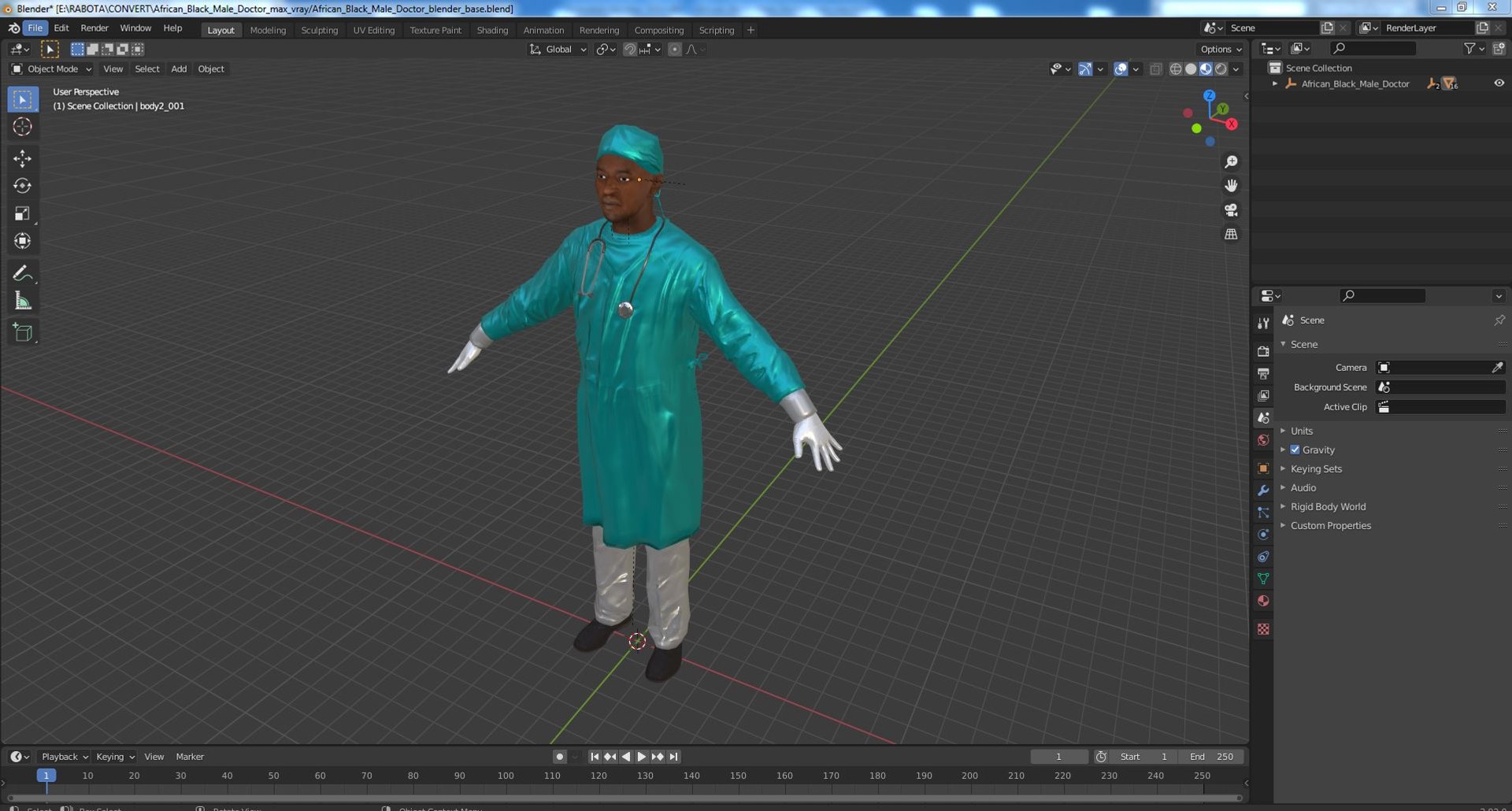Open the Output properties tab
1512x811 pixels.
(1263, 373)
